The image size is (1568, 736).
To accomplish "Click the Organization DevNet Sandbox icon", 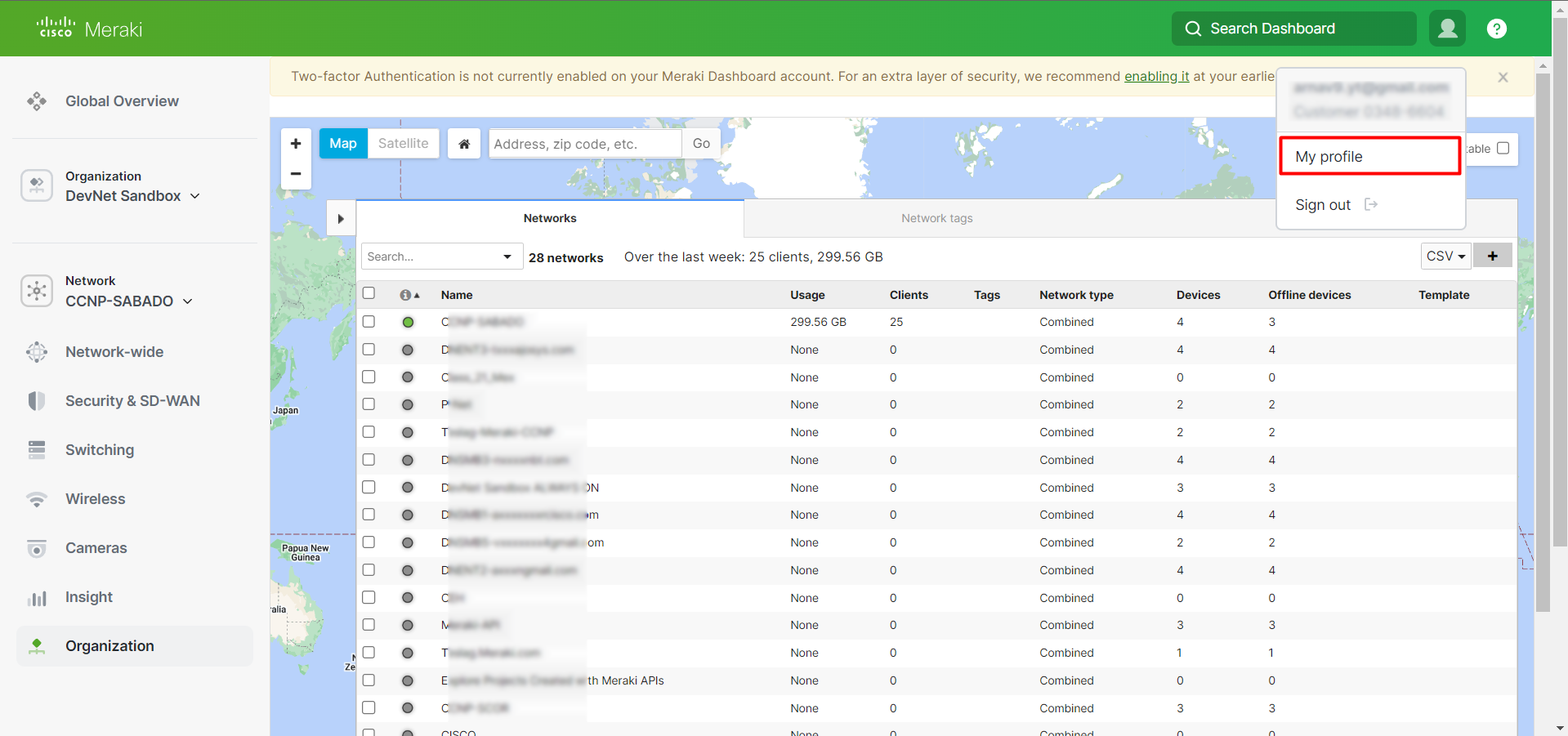I will (37, 185).
